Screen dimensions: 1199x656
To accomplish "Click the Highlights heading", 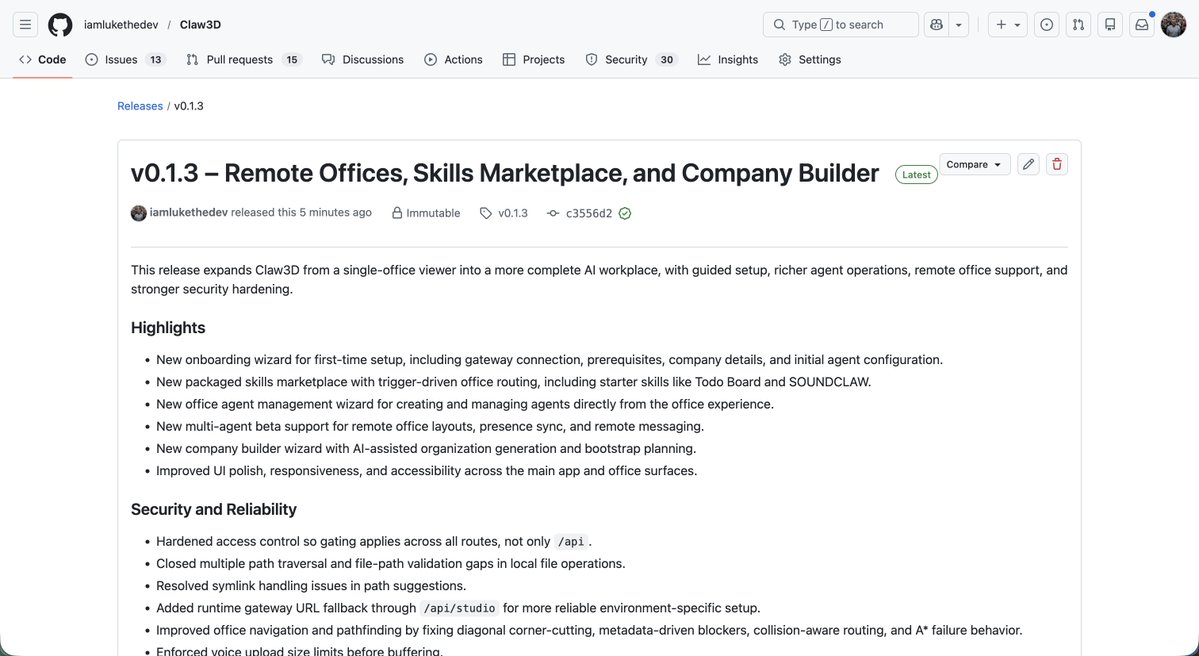I will (x=168, y=328).
